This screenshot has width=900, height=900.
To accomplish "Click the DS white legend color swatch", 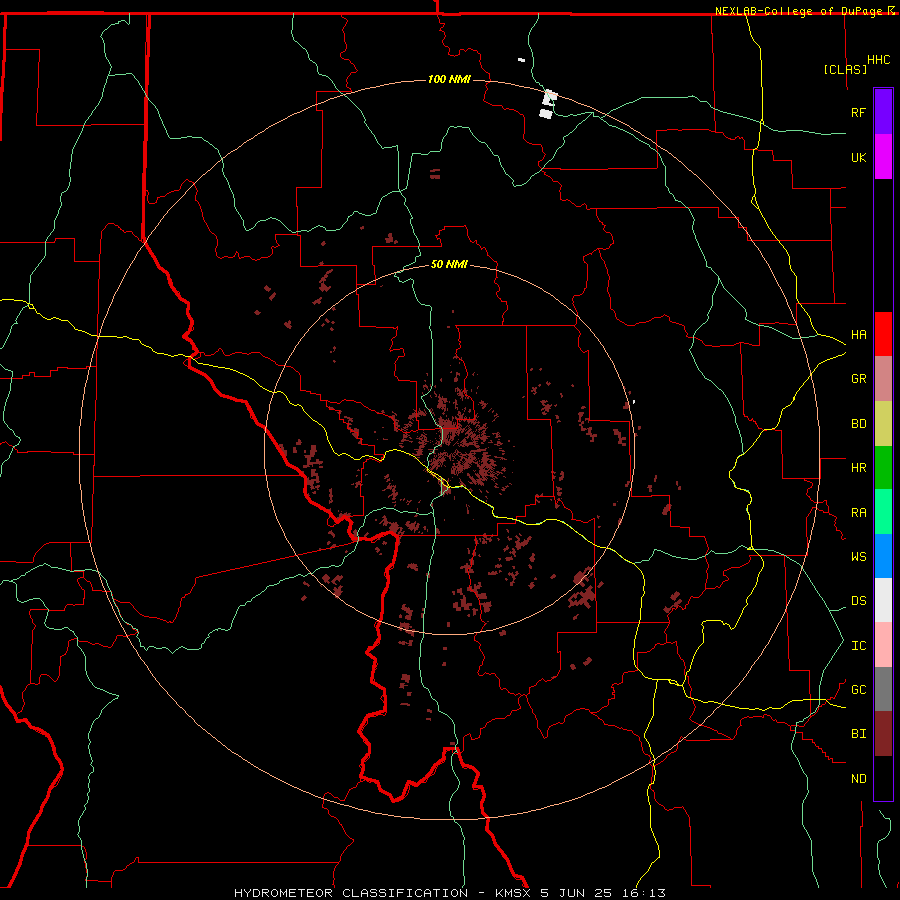I will coord(883,600).
